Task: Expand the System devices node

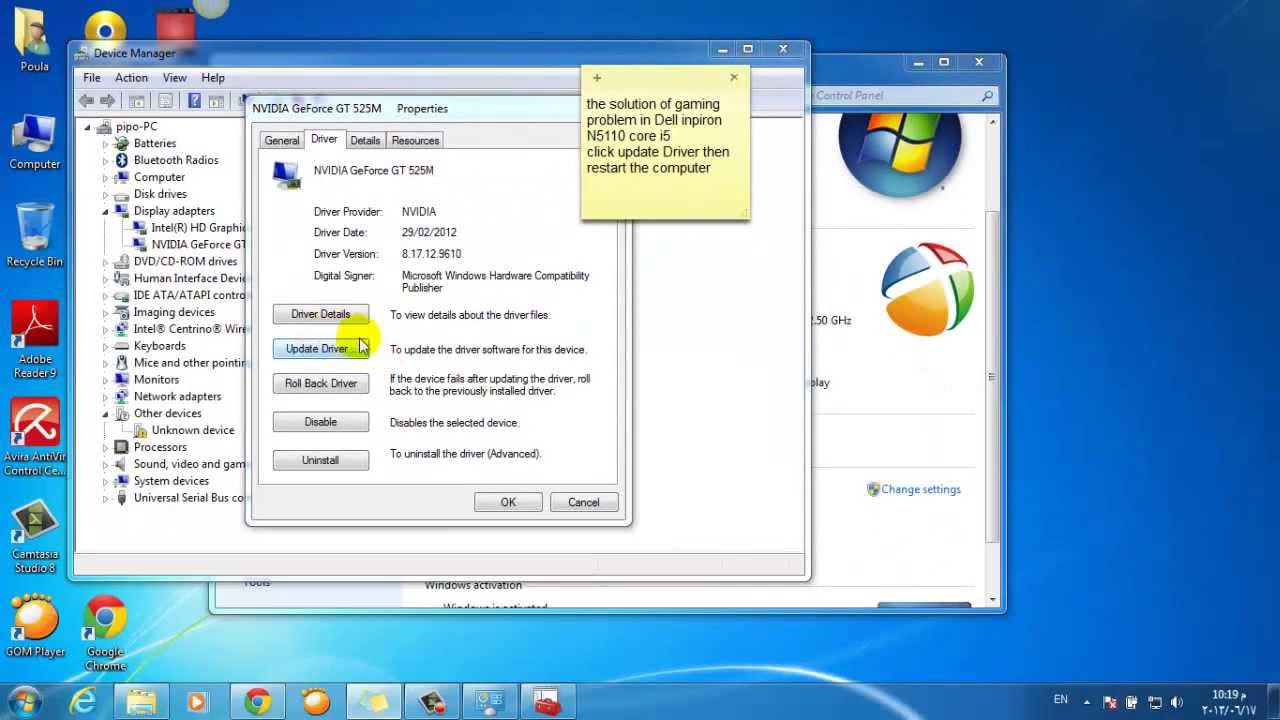Action: pyautogui.click(x=105, y=481)
